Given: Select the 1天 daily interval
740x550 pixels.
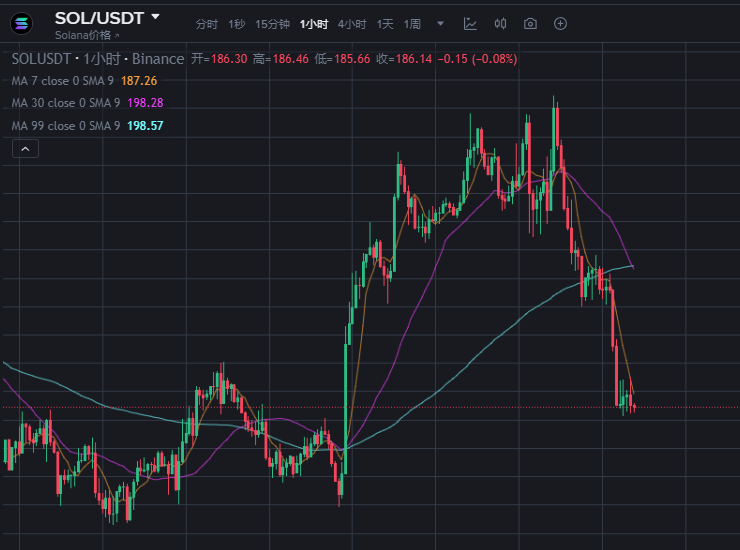Looking at the screenshot, I should (385, 24).
